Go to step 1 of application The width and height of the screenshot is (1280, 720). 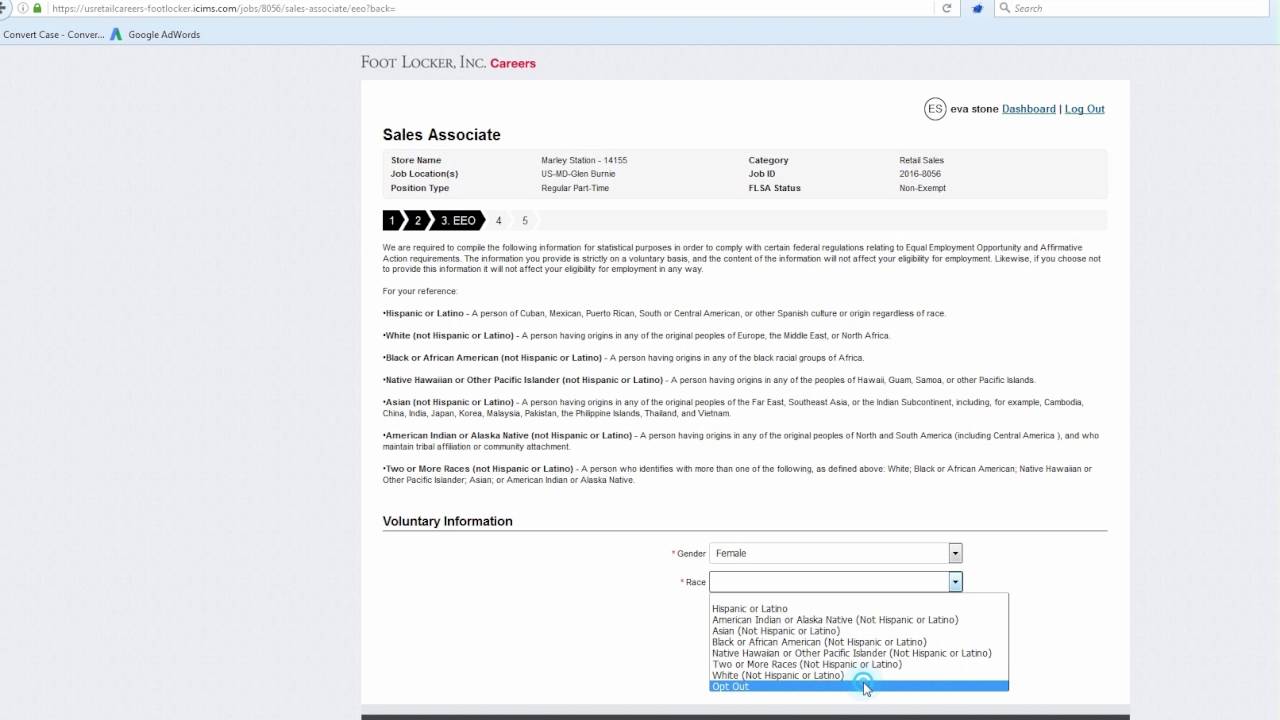pos(393,220)
